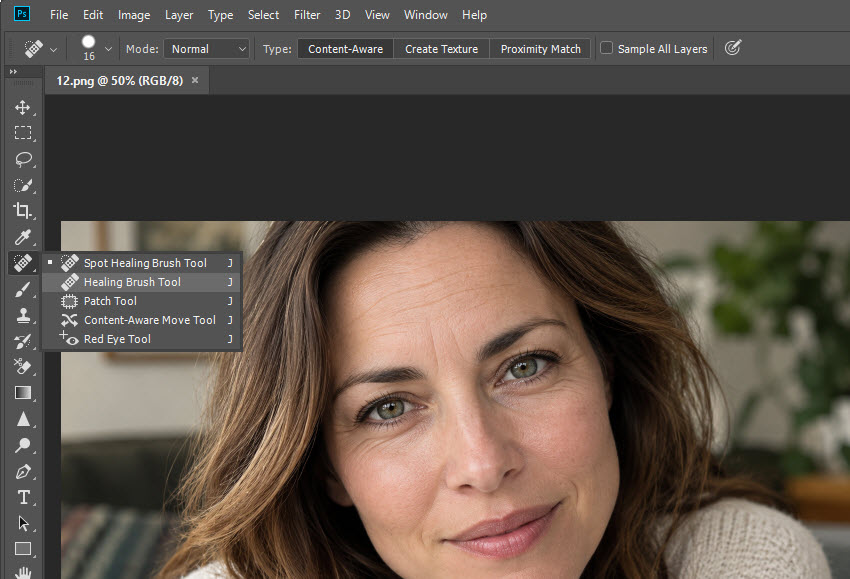Select the Eyedropper tool

[x=23, y=237]
